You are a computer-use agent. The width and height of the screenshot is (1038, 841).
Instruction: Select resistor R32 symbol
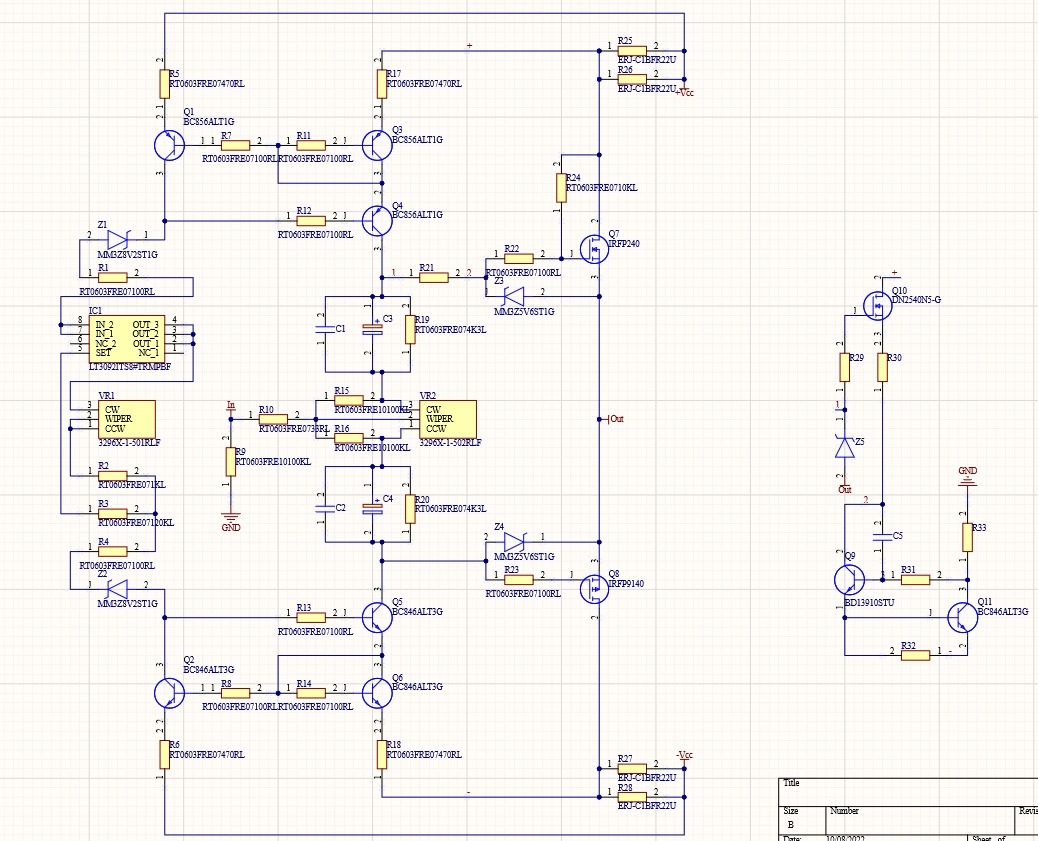pos(916,656)
